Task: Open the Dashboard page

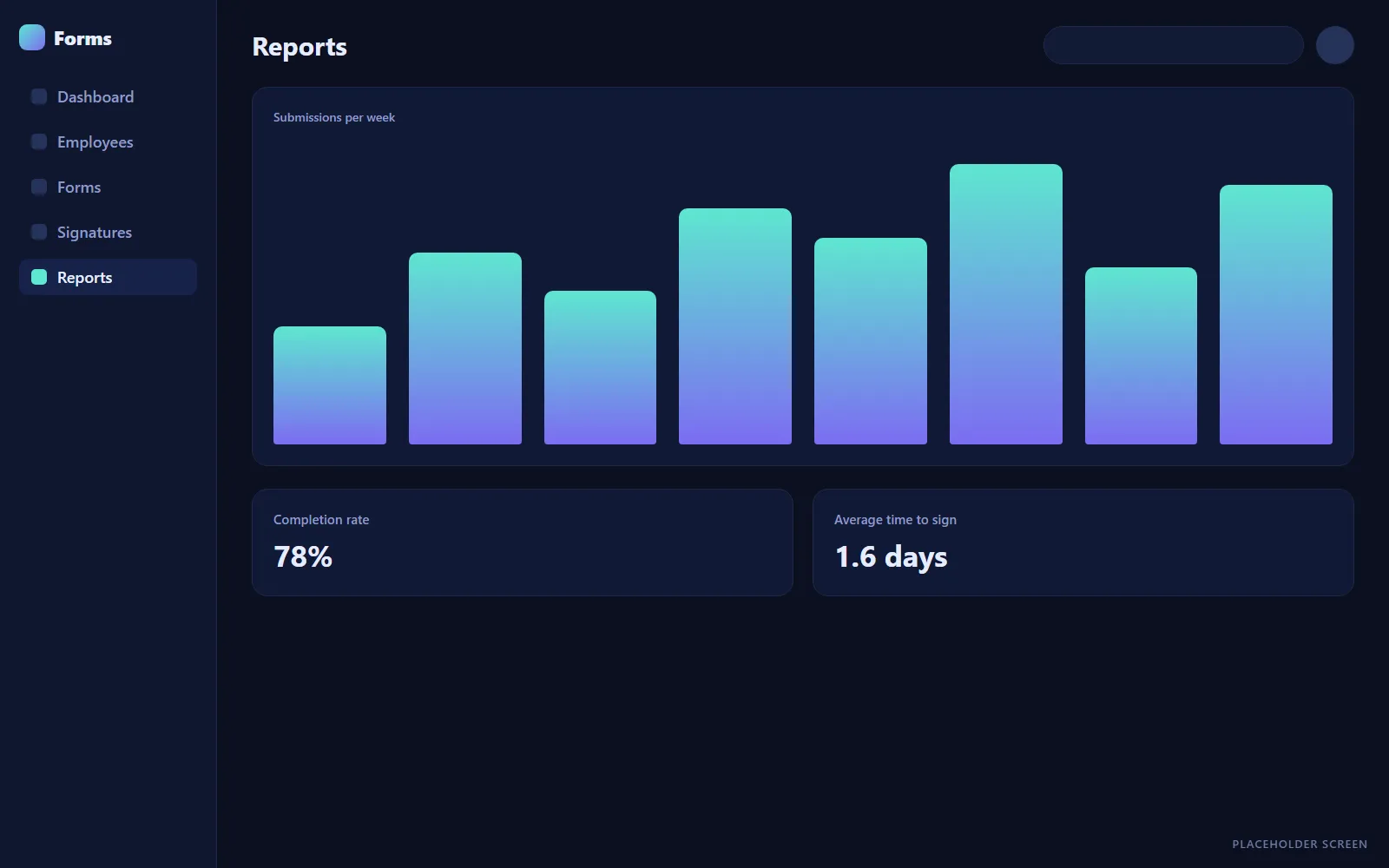Action: tap(108, 96)
